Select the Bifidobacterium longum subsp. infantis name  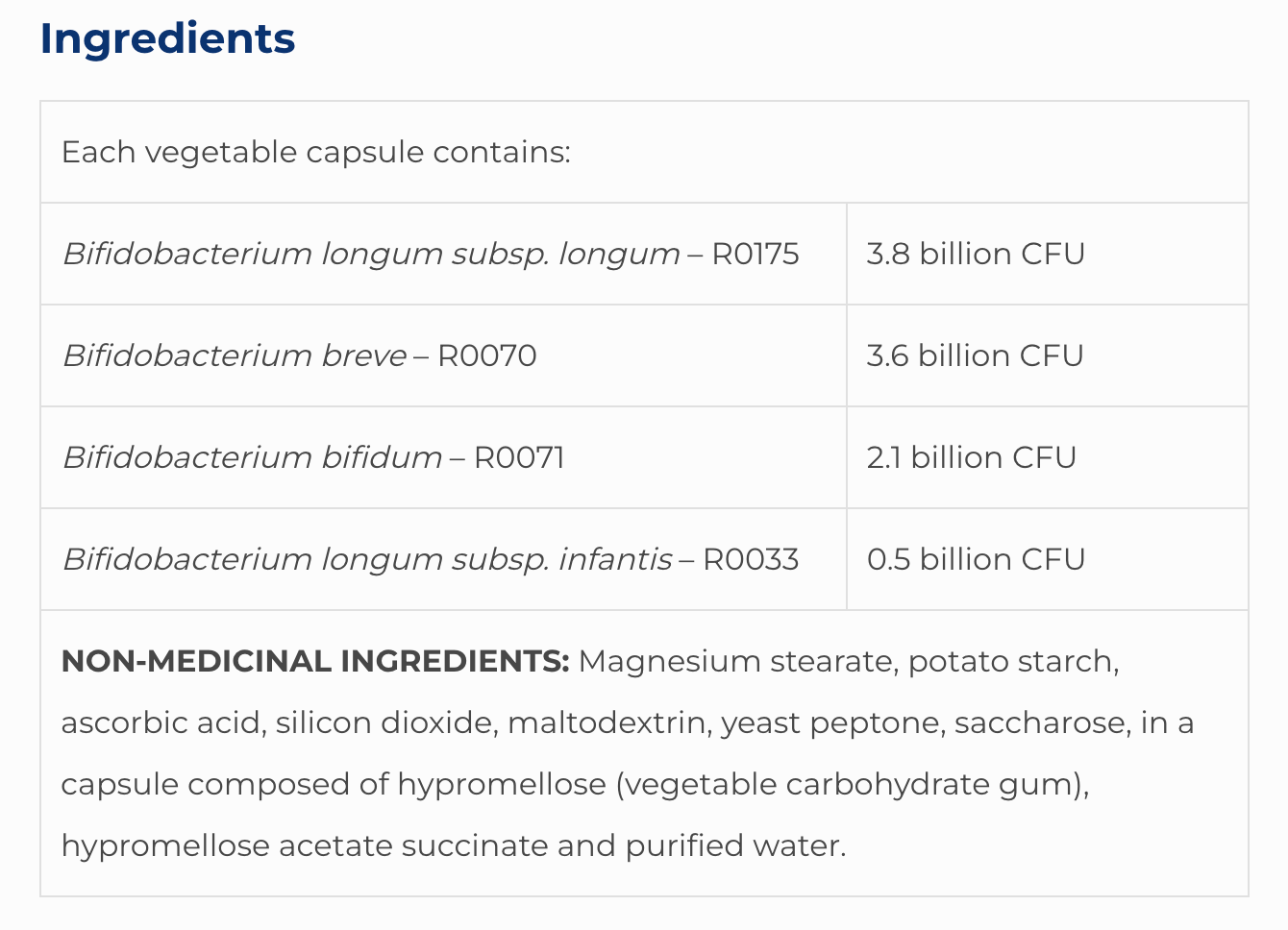(366, 560)
